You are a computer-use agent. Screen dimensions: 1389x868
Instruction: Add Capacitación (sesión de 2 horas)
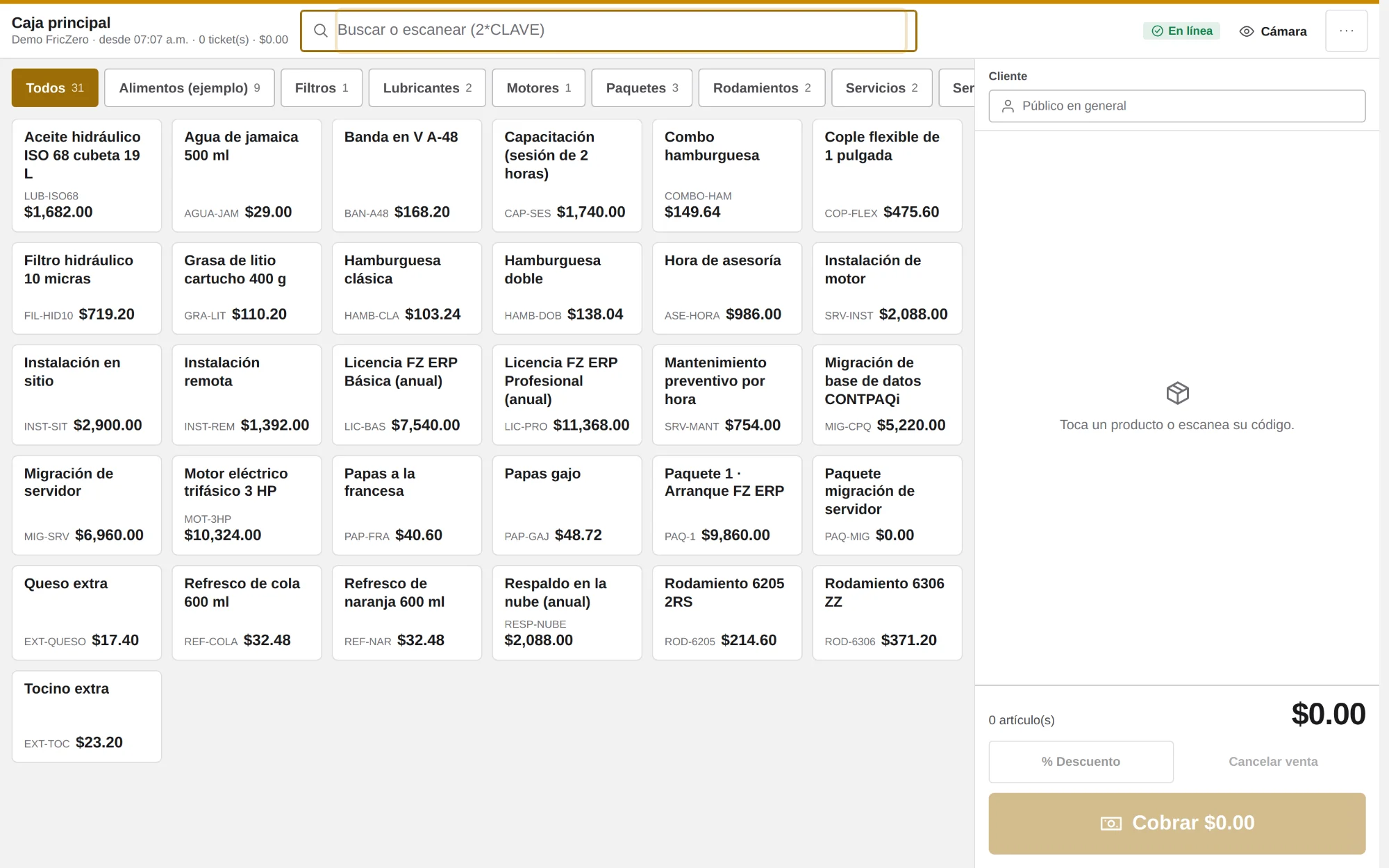coord(567,175)
